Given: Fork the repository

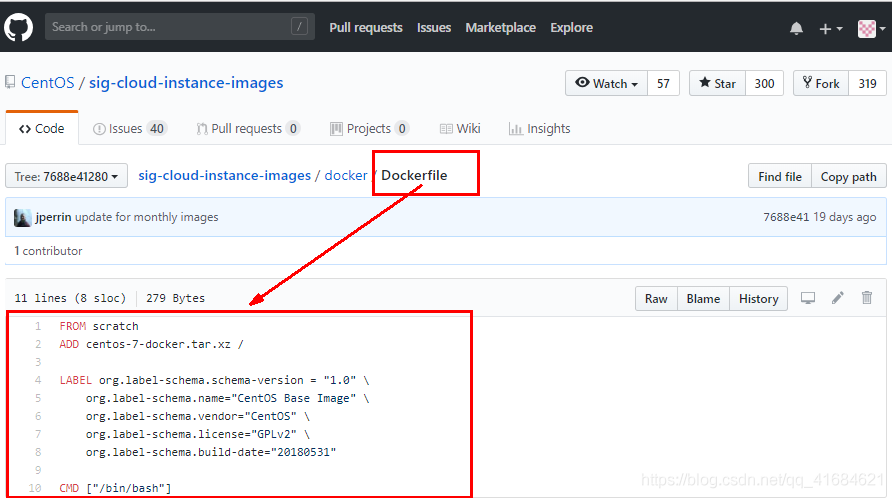Looking at the screenshot, I should pos(821,83).
